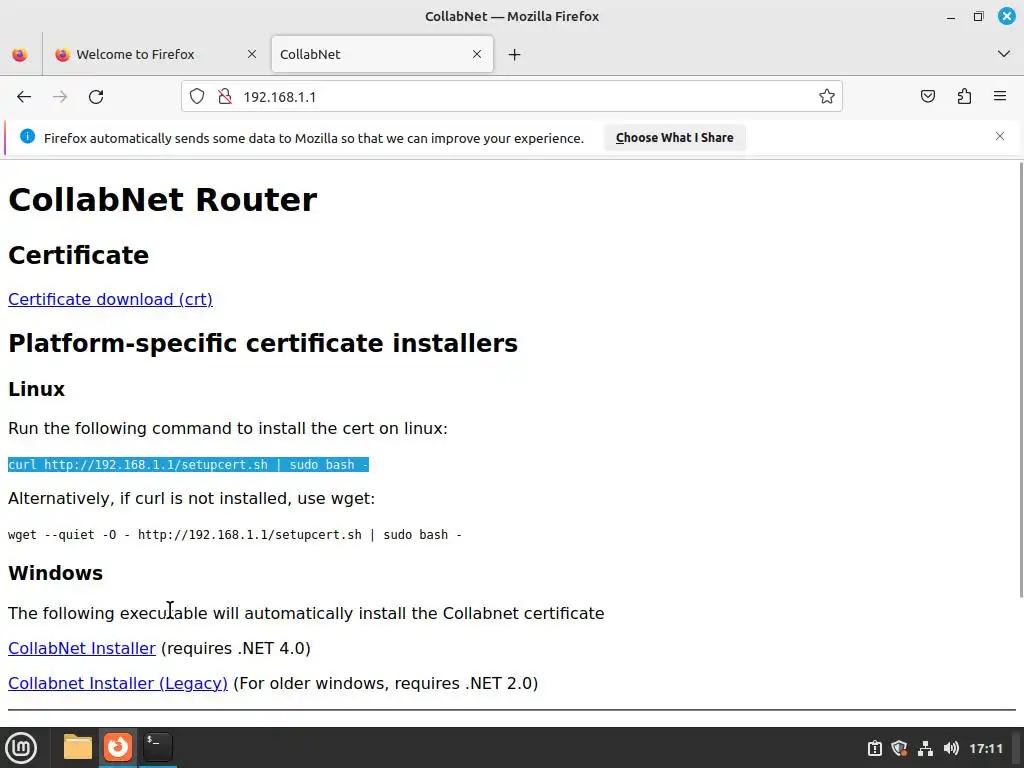This screenshot has height=768, width=1024.
Task: Launch the Terminal from the taskbar
Action: [x=157, y=747]
